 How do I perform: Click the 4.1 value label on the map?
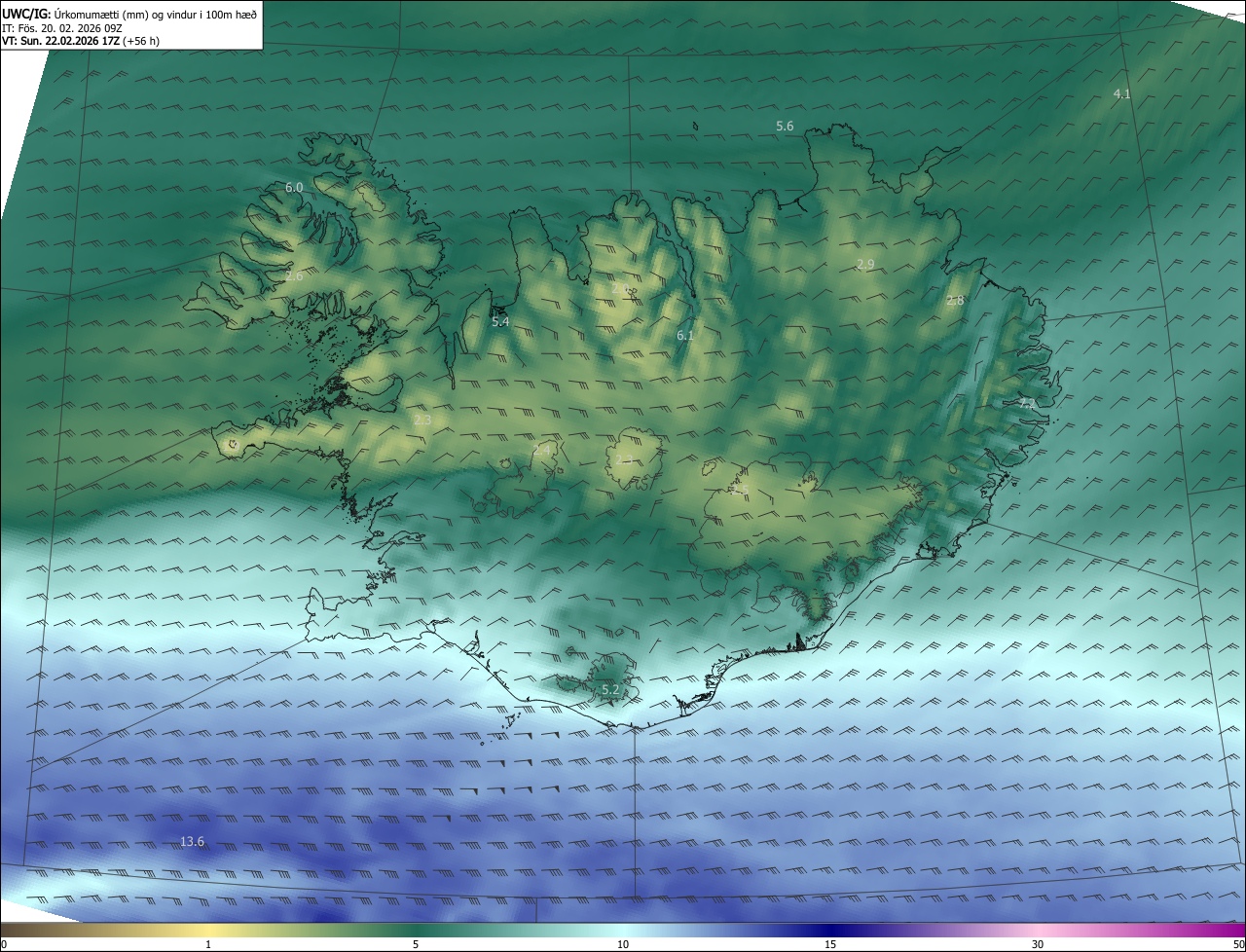click(1121, 93)
